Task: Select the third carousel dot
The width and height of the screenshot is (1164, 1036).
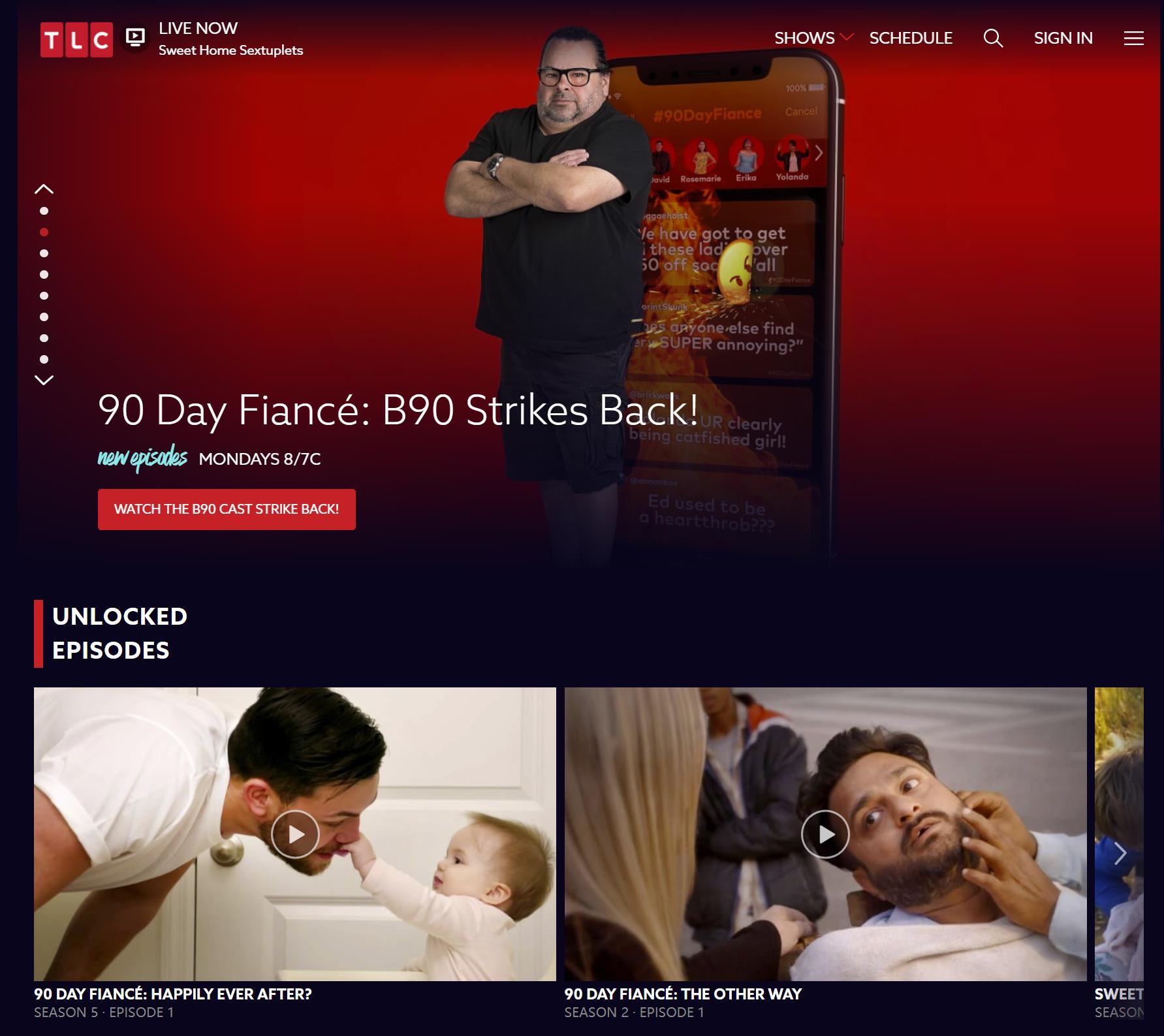Action: (44, 253)
